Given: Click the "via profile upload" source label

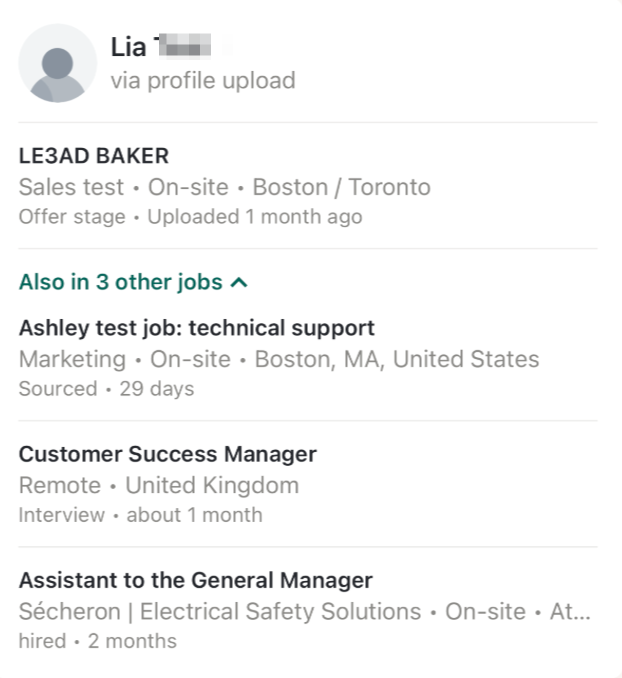Looking at the screenshot, I should [203, 80].
